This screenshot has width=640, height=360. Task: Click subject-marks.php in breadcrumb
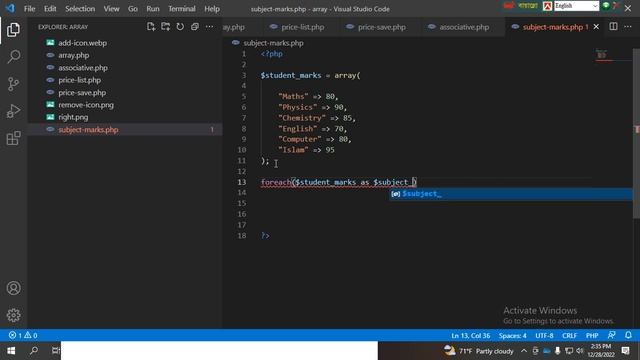tap(273, 43)
